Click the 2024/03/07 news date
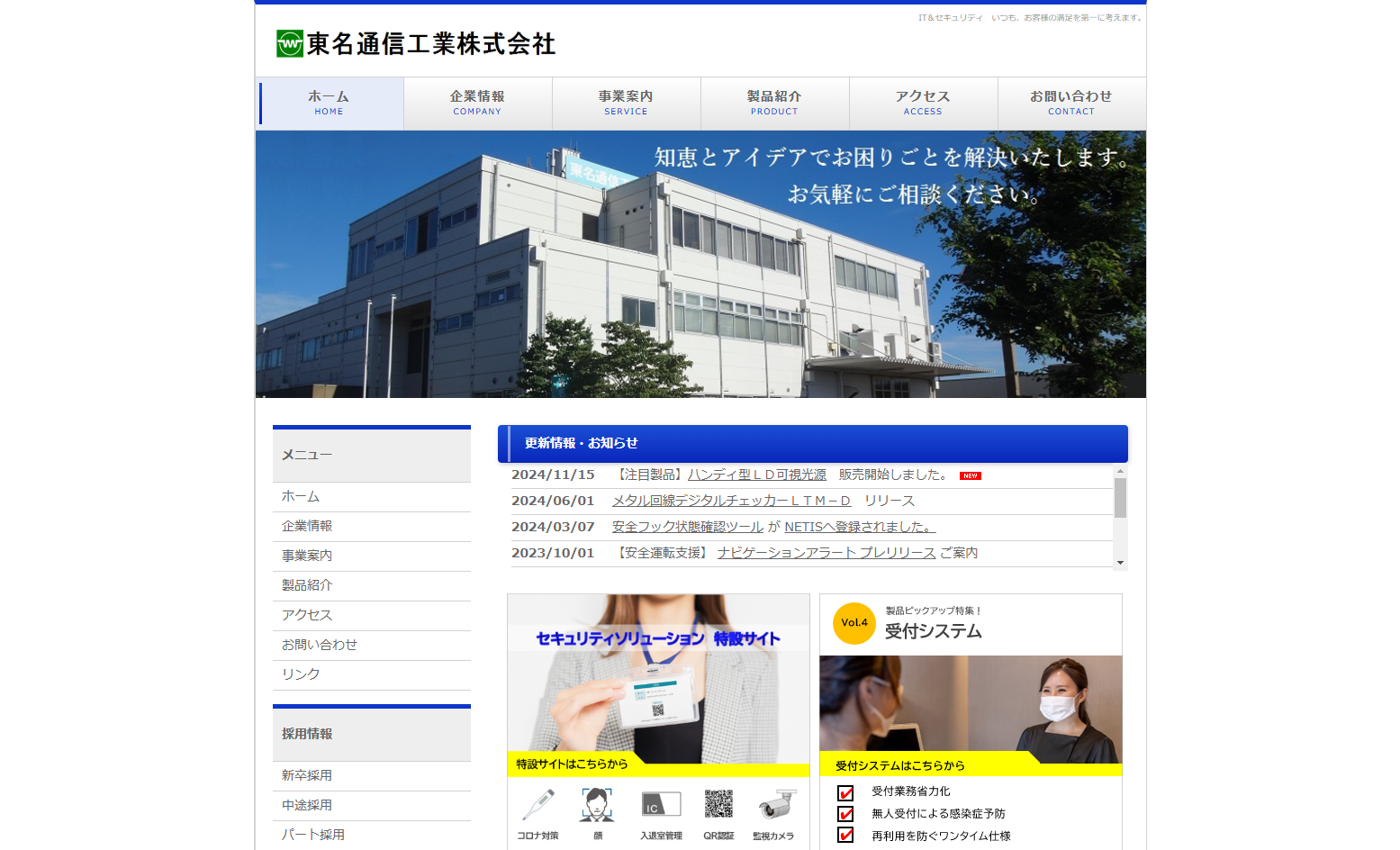Viewport: 1400px width, 850px height. (x=553, y=527)
